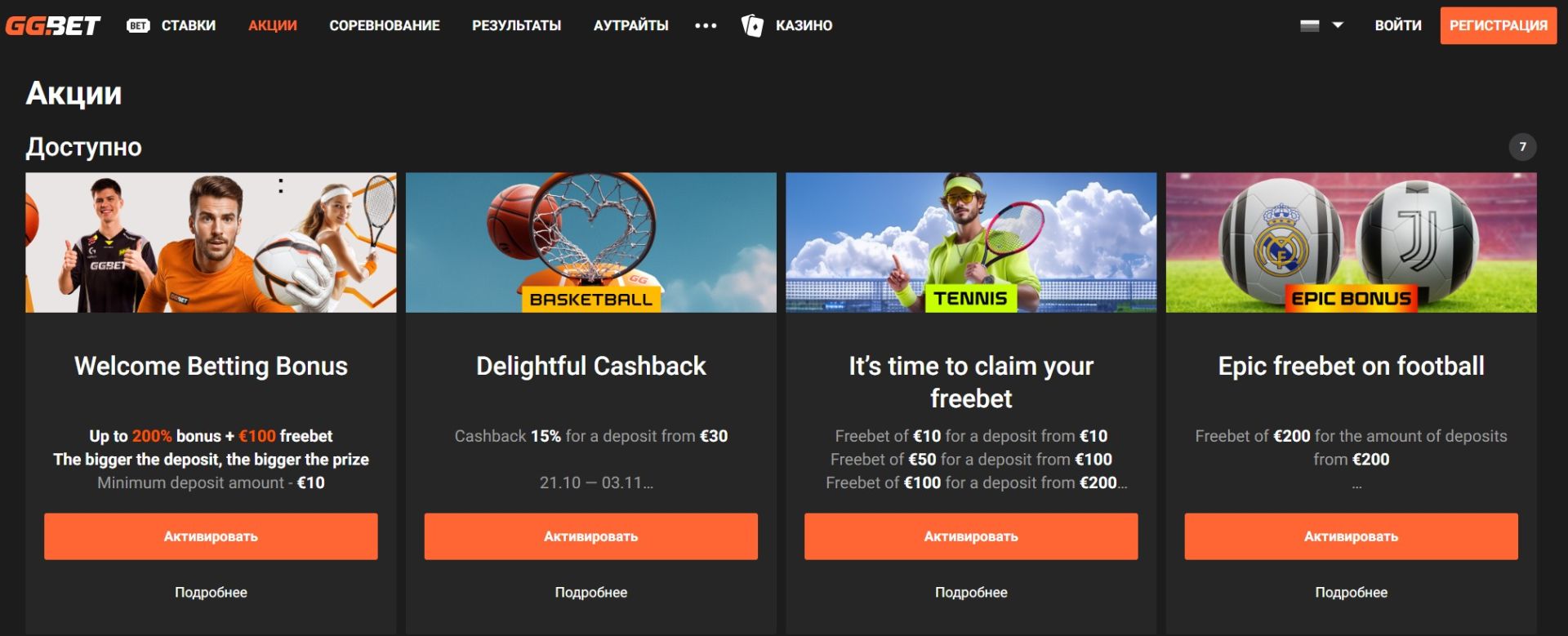Open the Результаты page
Screen dimensions: 1568x636
[517, 25]
